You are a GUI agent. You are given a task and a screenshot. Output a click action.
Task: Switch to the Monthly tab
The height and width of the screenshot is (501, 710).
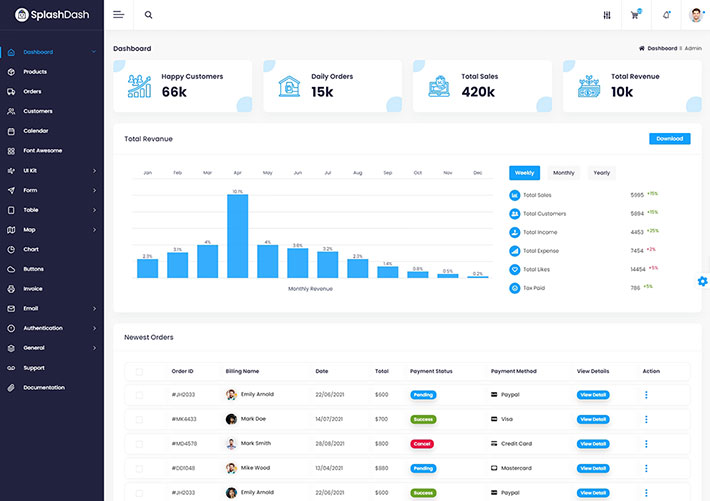[x=563, y=173]
